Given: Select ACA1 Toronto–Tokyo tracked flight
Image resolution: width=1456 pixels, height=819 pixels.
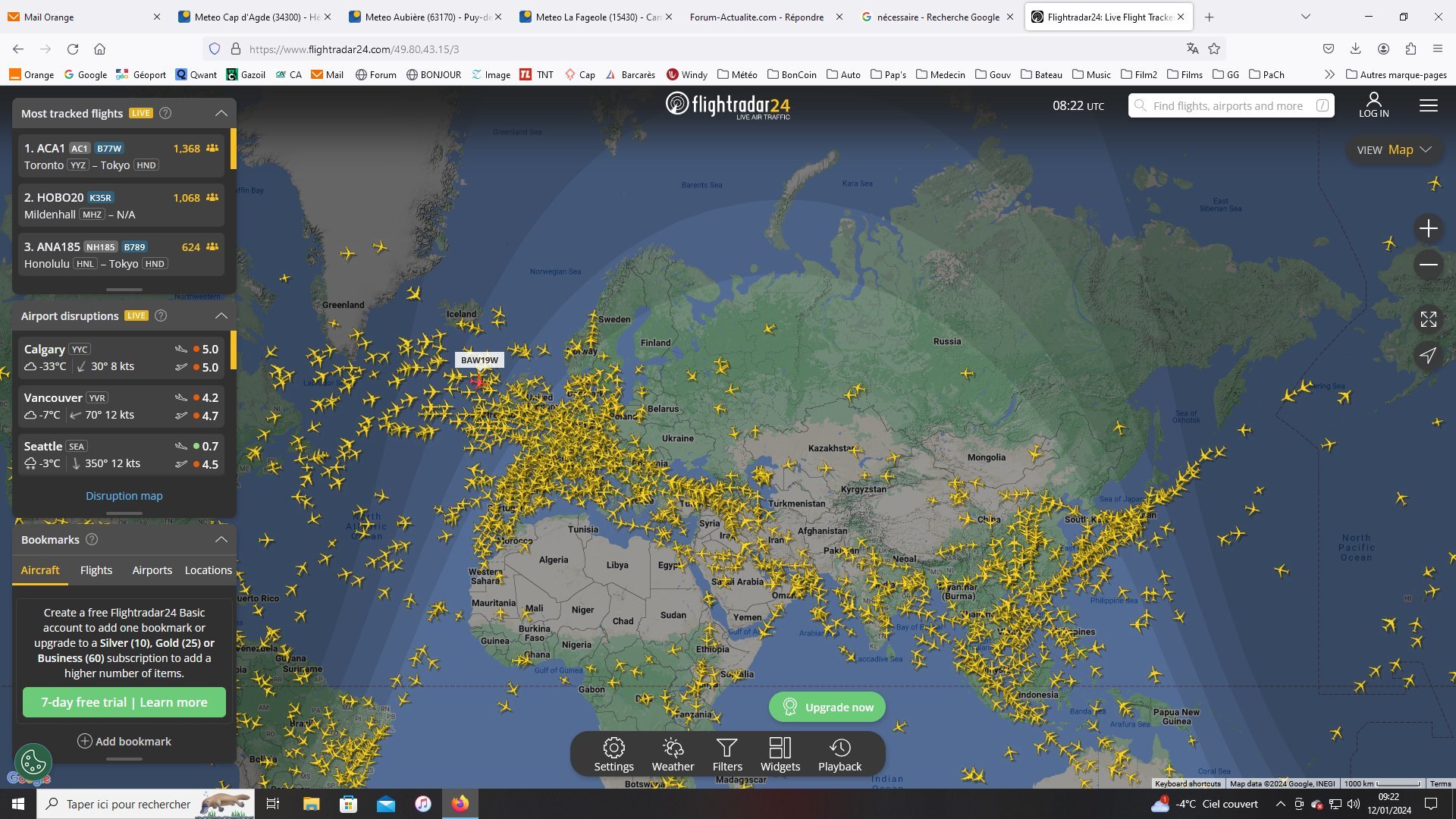Looking at the screenshot, I should point(121,156).
